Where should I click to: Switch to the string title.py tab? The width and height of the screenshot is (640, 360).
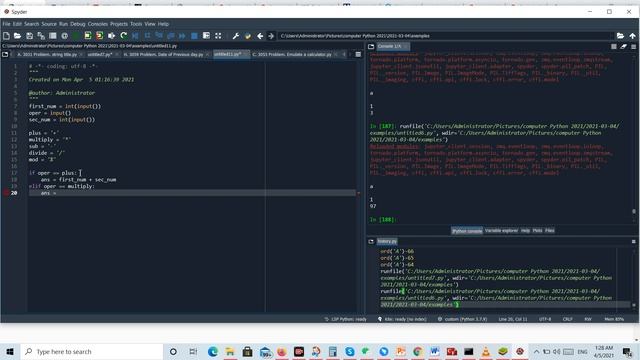click(47, 54)
